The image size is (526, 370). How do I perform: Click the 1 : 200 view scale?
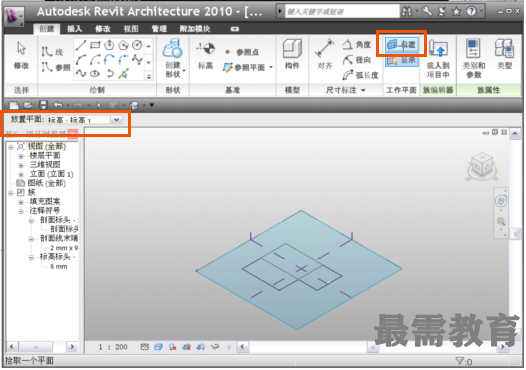pos(113,347)
